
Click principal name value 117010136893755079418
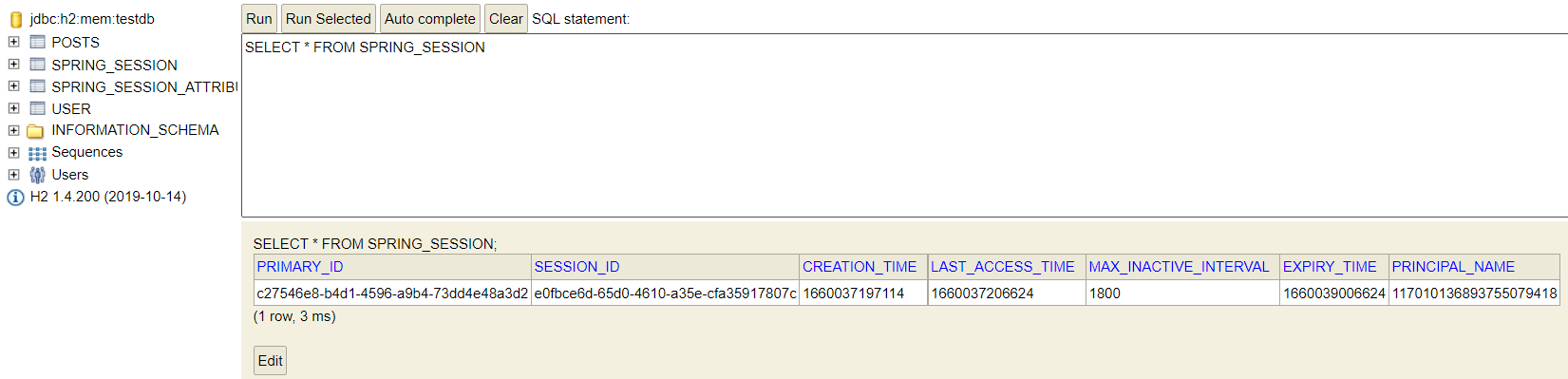1474,294
